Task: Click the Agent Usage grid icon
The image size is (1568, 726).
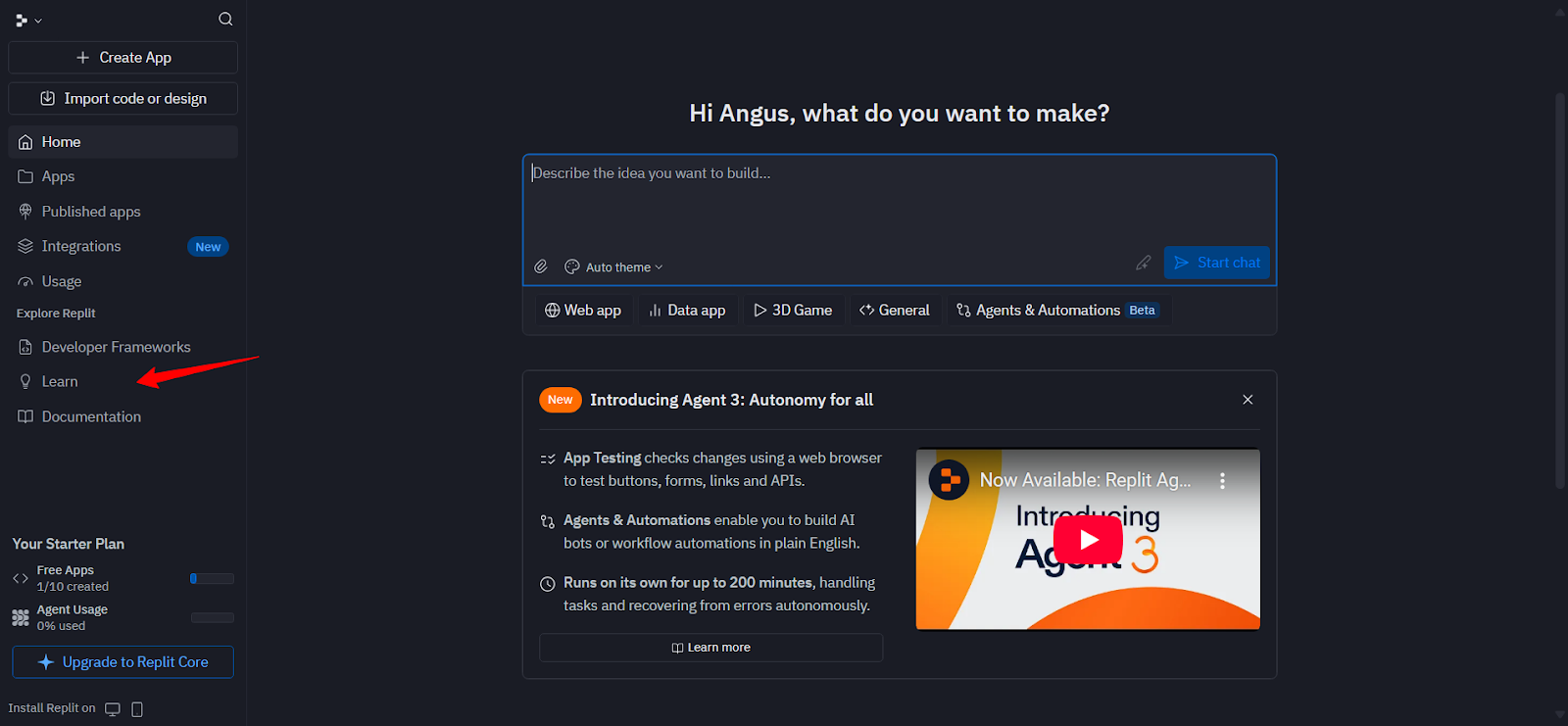Action: point(21,618)
